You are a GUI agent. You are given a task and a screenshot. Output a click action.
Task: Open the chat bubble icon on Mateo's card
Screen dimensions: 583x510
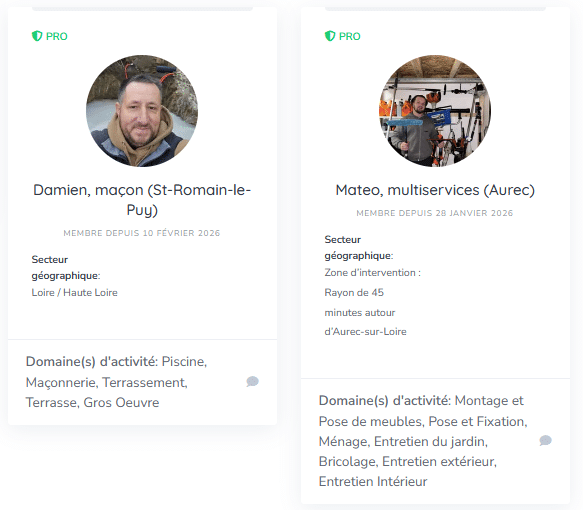coord(545,440)
